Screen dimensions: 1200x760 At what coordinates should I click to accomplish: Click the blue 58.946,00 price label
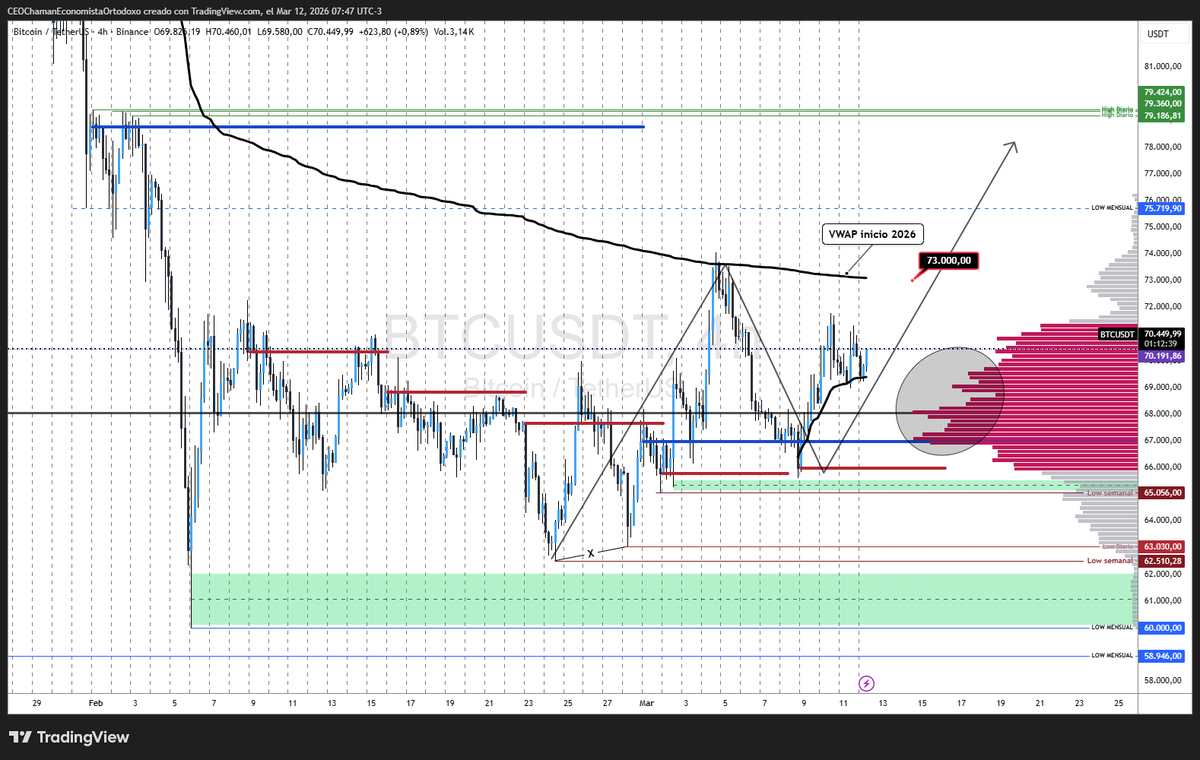(x=1163, y=655)
